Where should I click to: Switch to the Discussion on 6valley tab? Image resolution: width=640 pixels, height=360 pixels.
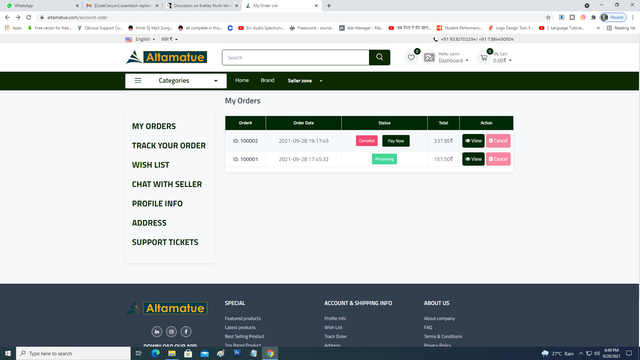[x=202, y=6]
